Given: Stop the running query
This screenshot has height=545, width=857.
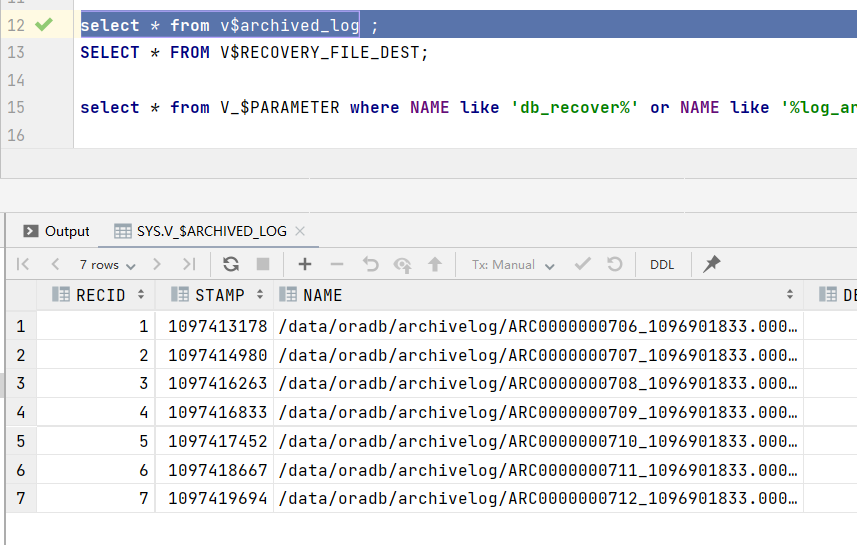Looking at the screenshot, I should pos(263,265).
